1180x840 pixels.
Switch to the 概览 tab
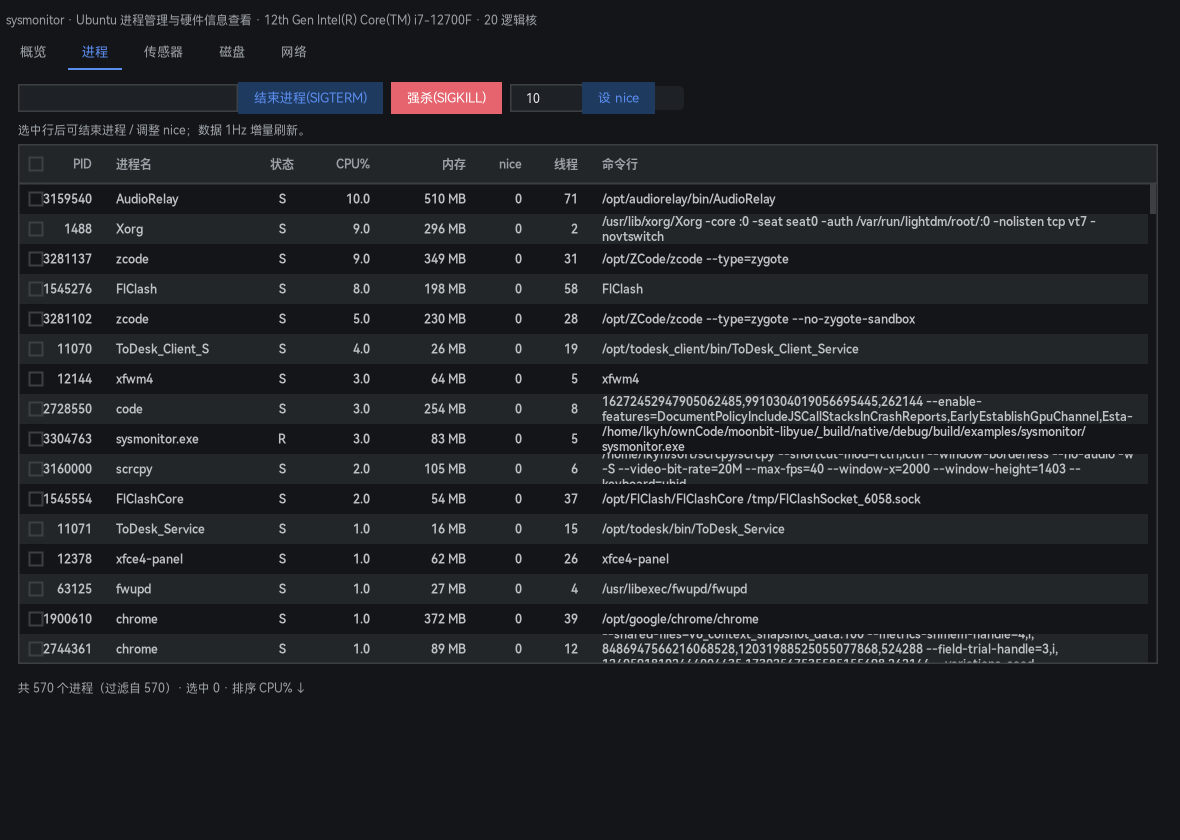33,52
